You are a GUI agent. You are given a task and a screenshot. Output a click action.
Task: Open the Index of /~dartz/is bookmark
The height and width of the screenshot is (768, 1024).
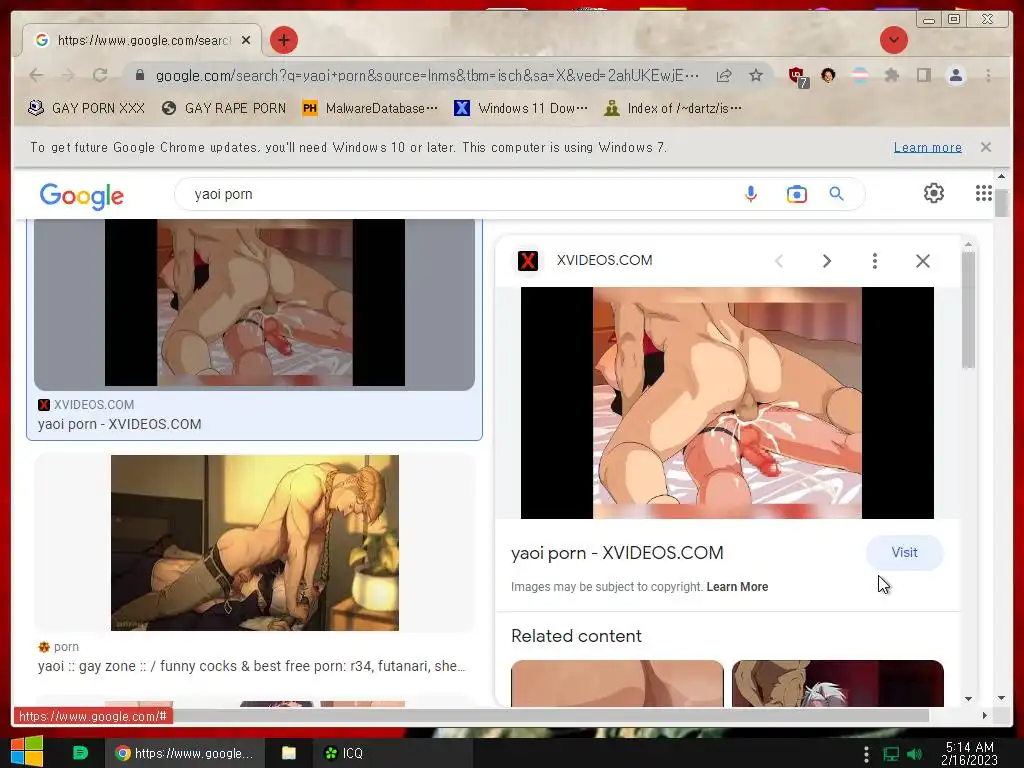coord(673,108)
